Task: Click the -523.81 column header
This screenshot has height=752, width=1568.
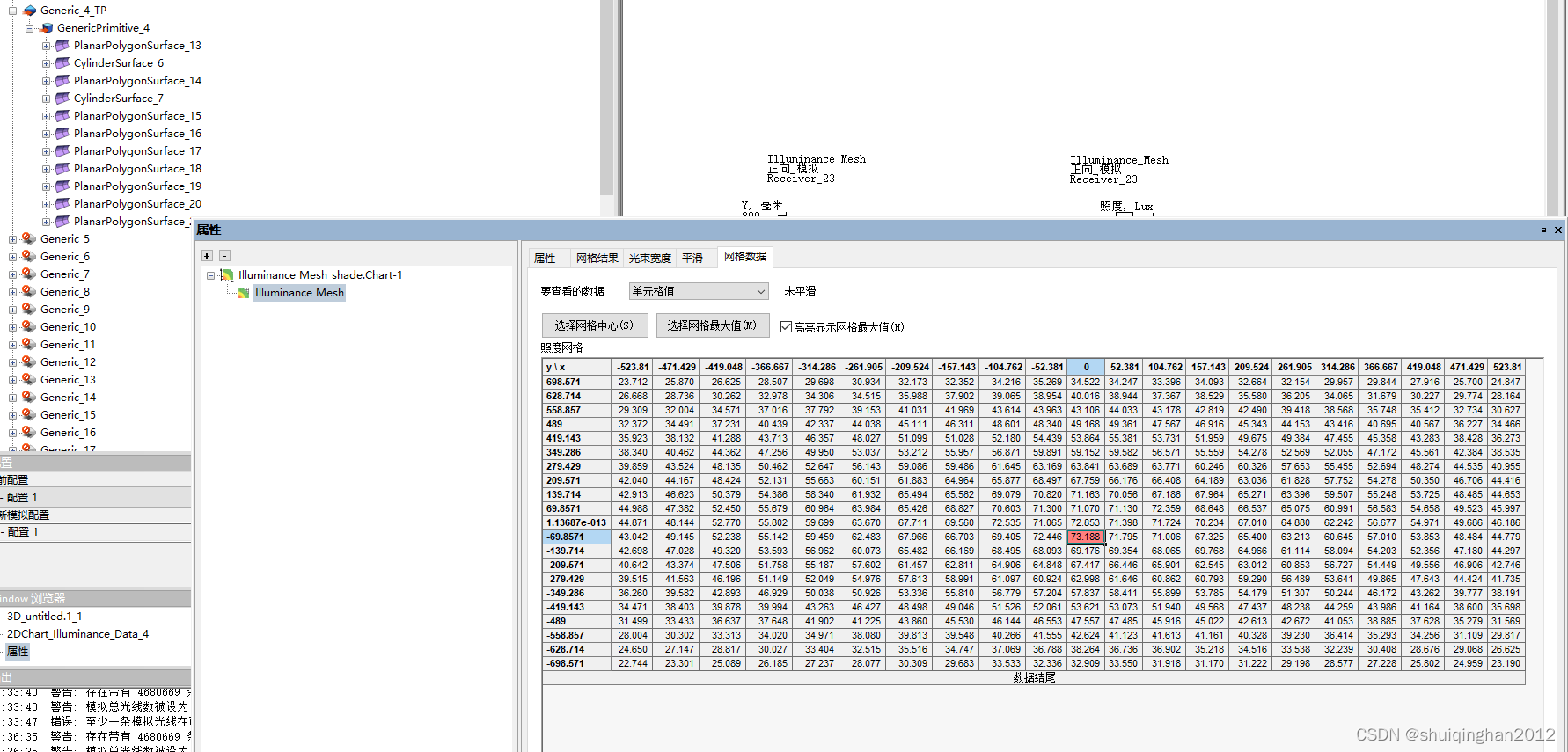Action: (634, 367)
